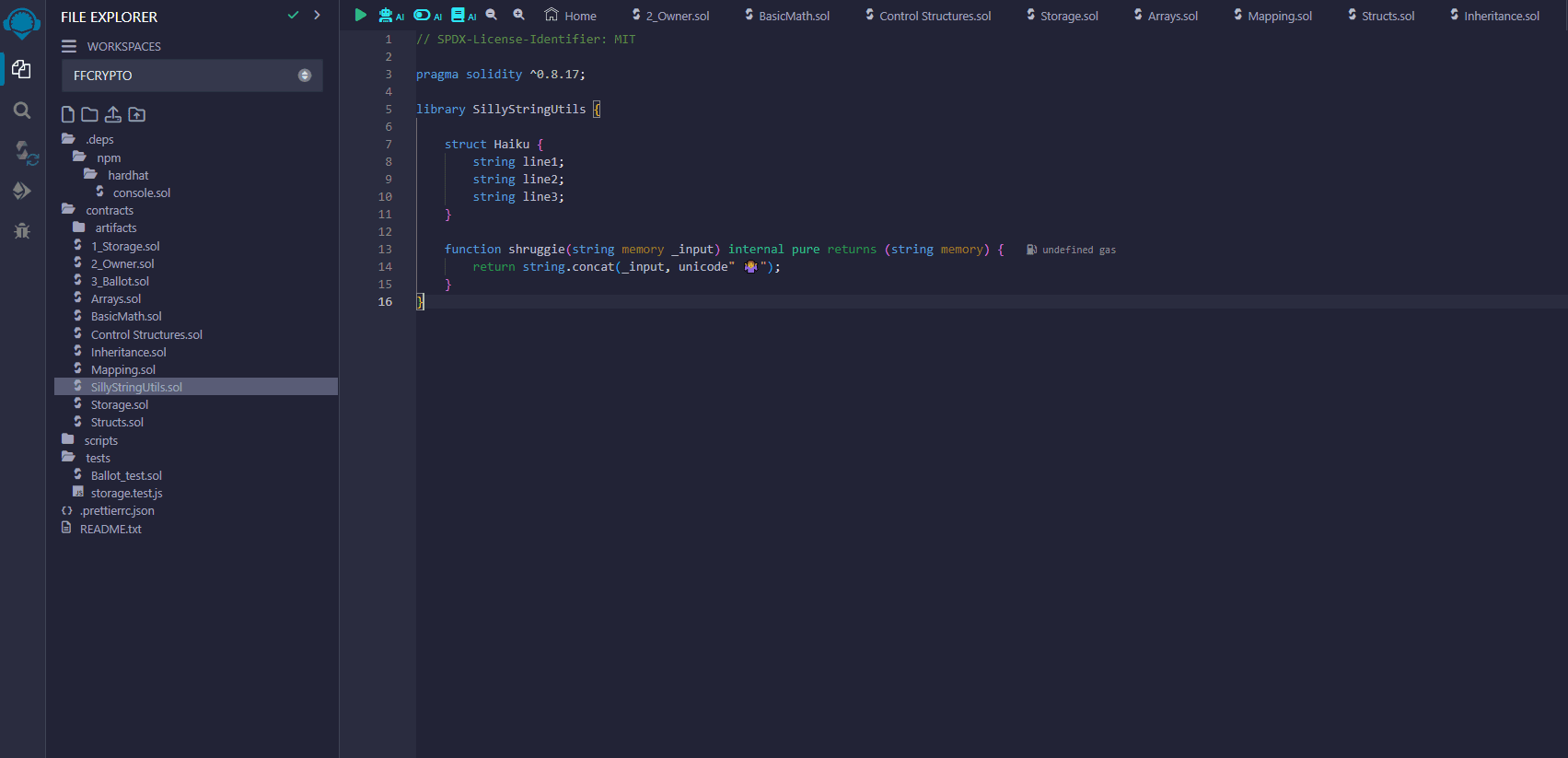Image resolution: width=1568 pixels, height=758 pixels.
Task: Place cursor on 'library SillyStringUtils' line
Action: [x=508, y=110]
